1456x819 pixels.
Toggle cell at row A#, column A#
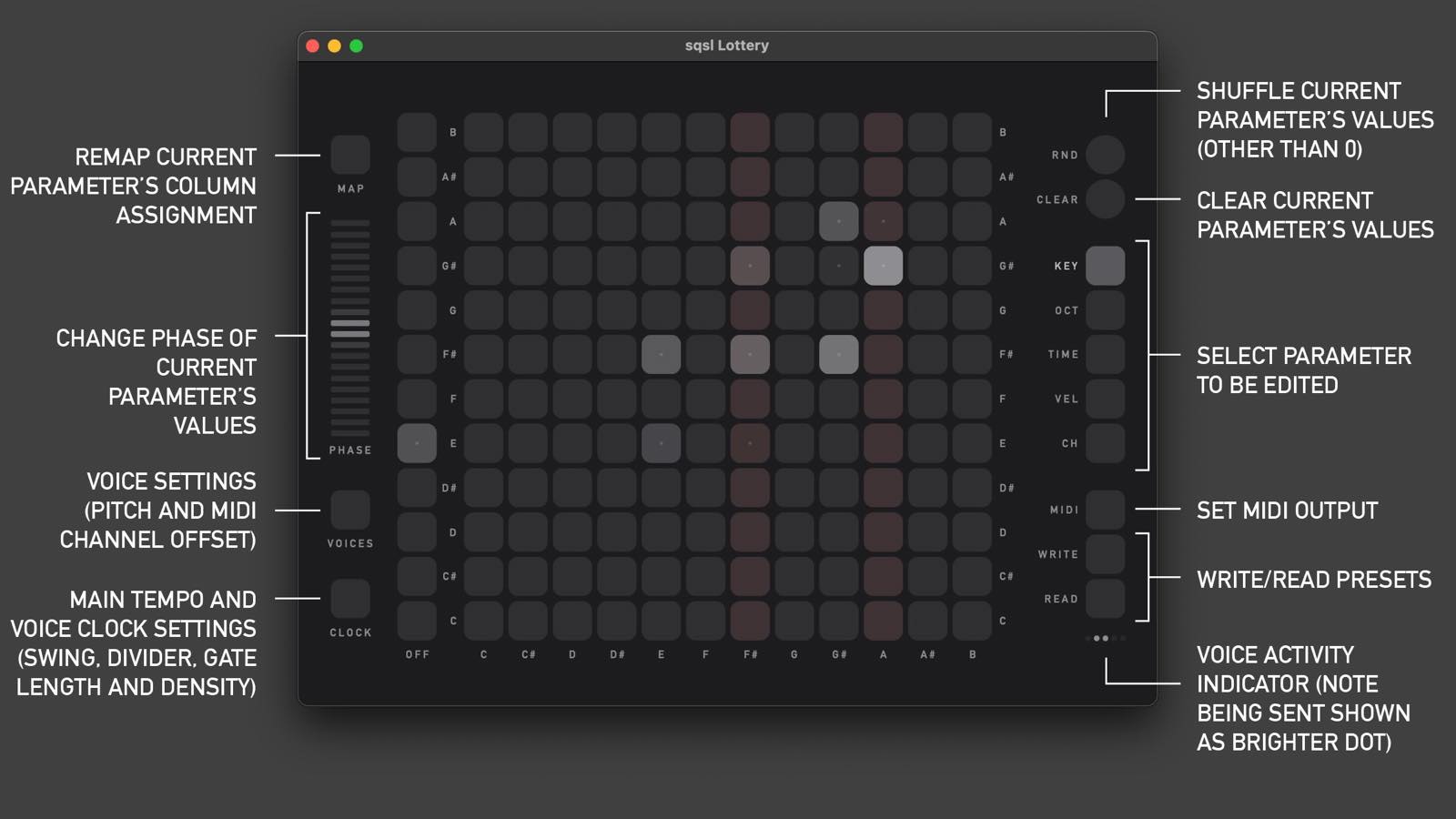click(x=927, y=177)
